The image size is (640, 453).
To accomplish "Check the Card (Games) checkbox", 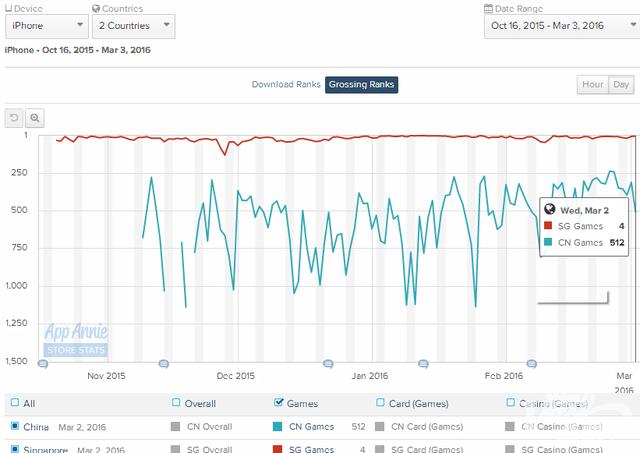I will 381,403.
